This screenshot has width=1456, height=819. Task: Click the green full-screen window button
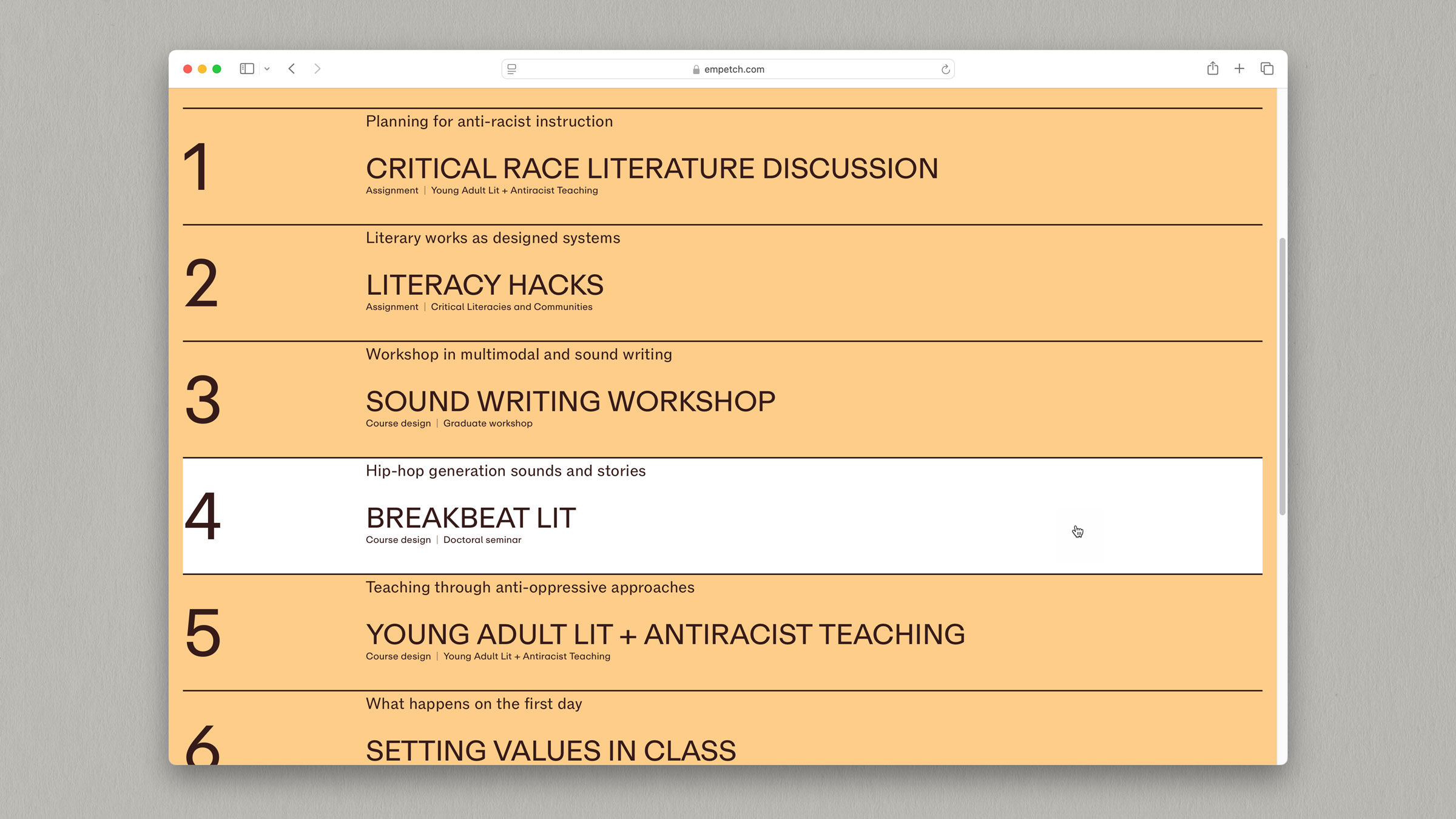(x=217, y=69)
